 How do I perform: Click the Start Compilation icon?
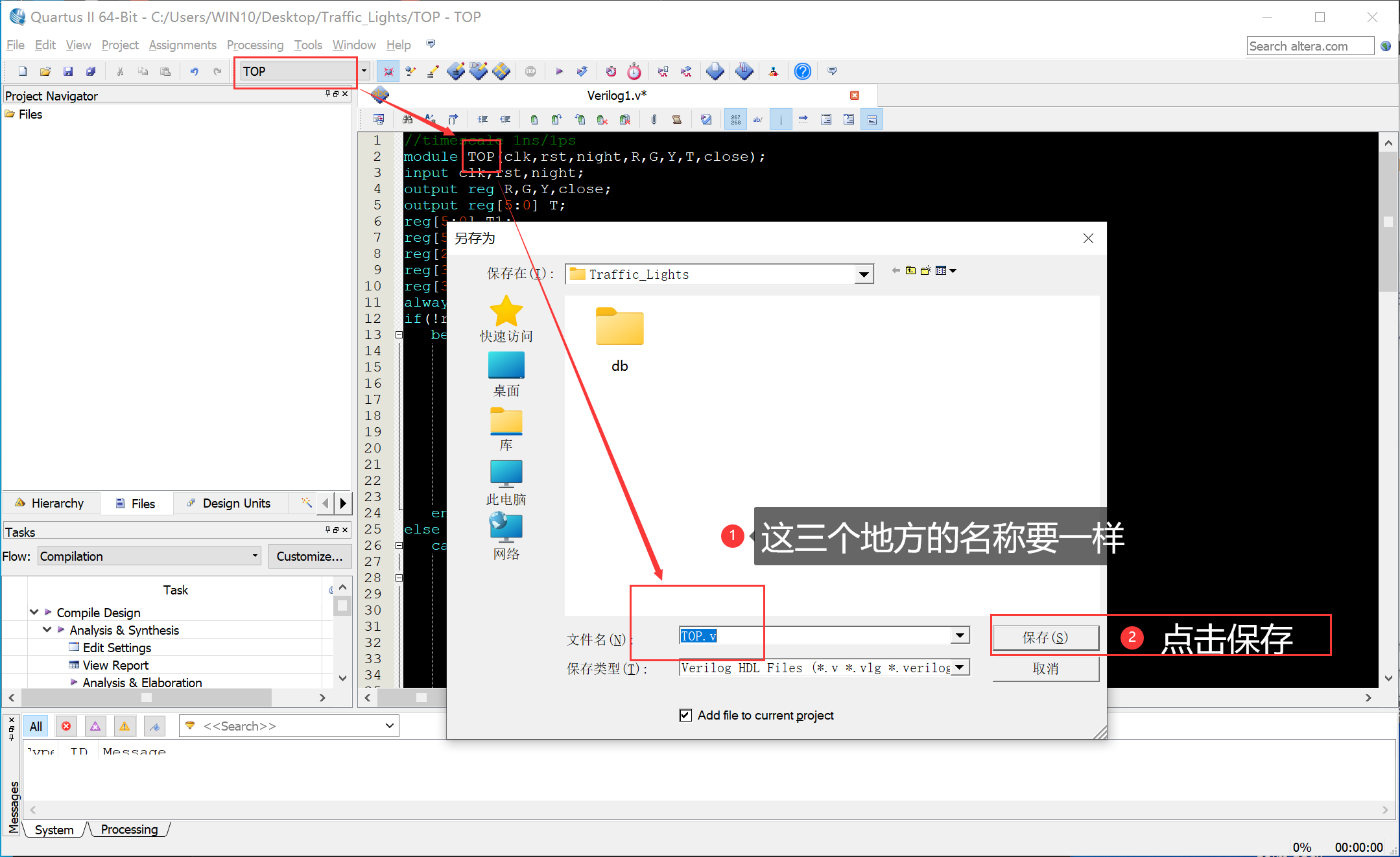[x=559, y=71]
